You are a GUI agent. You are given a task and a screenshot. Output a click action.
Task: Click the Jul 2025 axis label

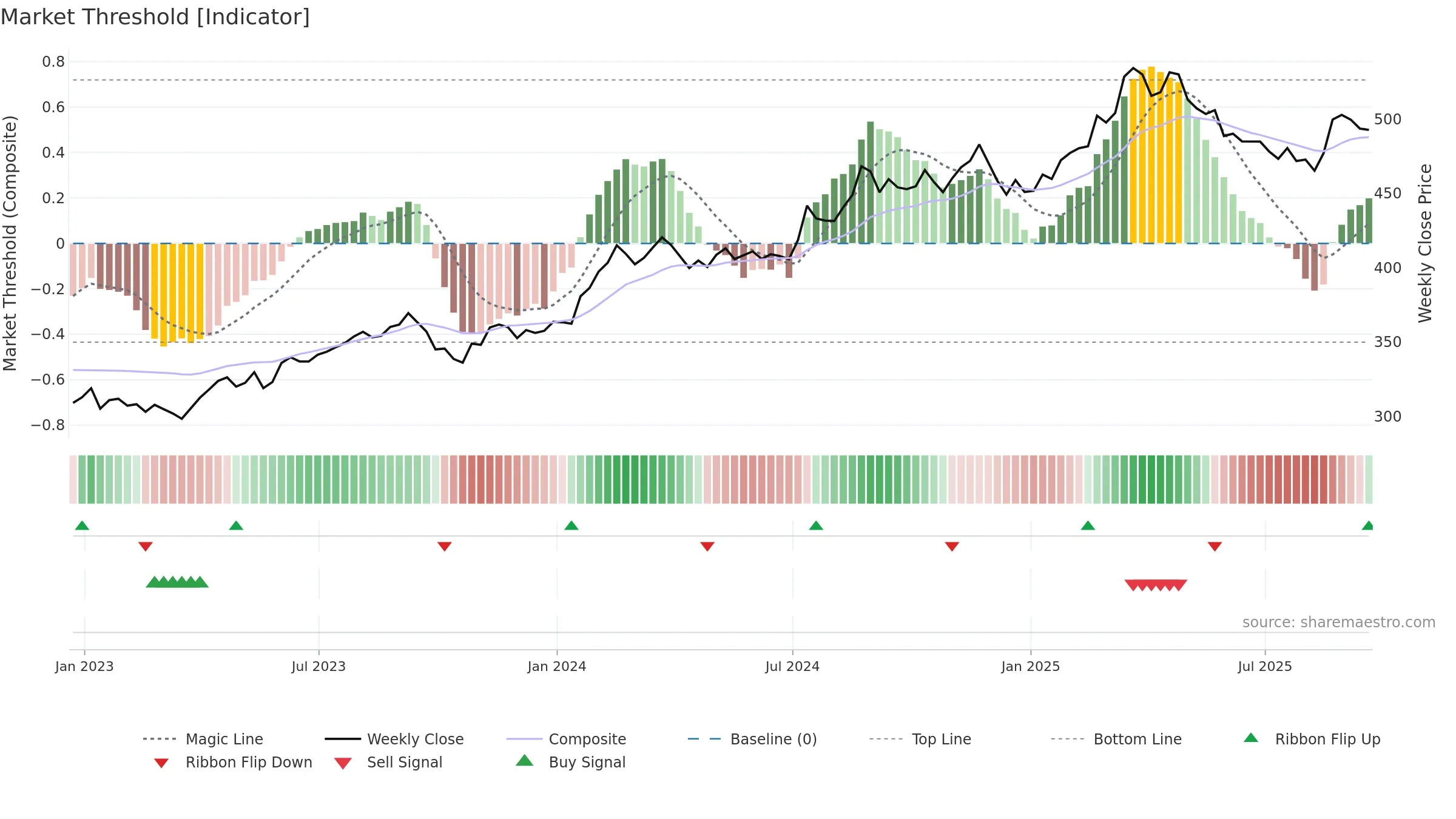click(x=1265, y=667)
